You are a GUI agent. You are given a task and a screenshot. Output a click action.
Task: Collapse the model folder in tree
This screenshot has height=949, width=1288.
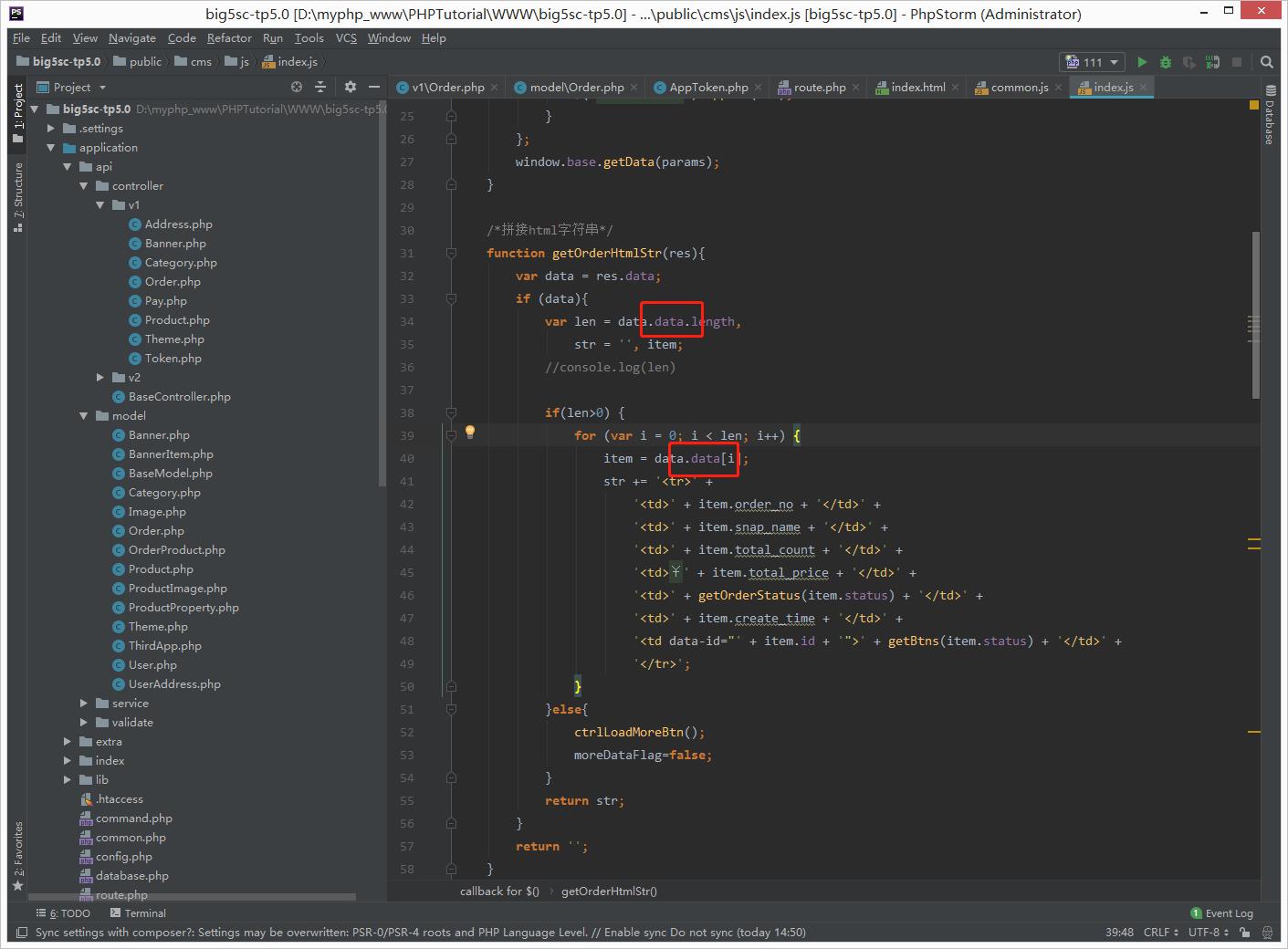pos(84,416)
